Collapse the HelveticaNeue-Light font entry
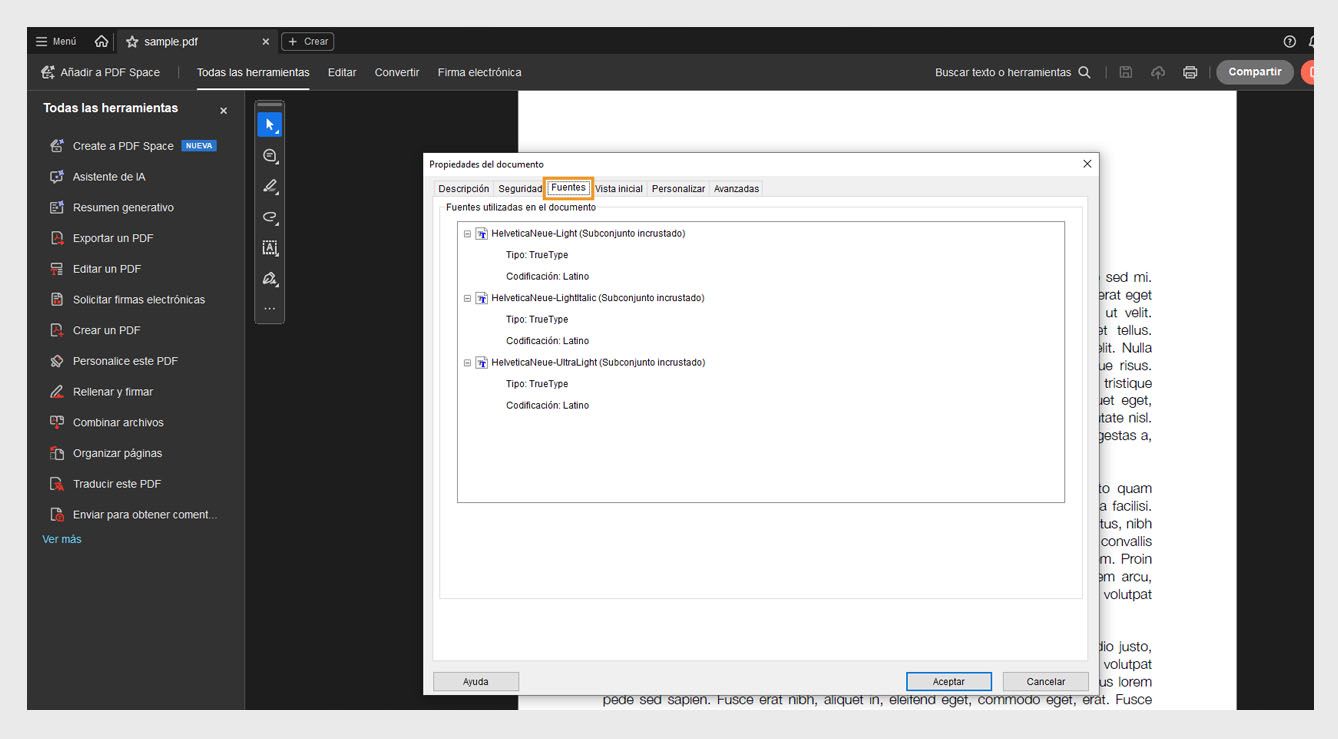 point(467,234)
